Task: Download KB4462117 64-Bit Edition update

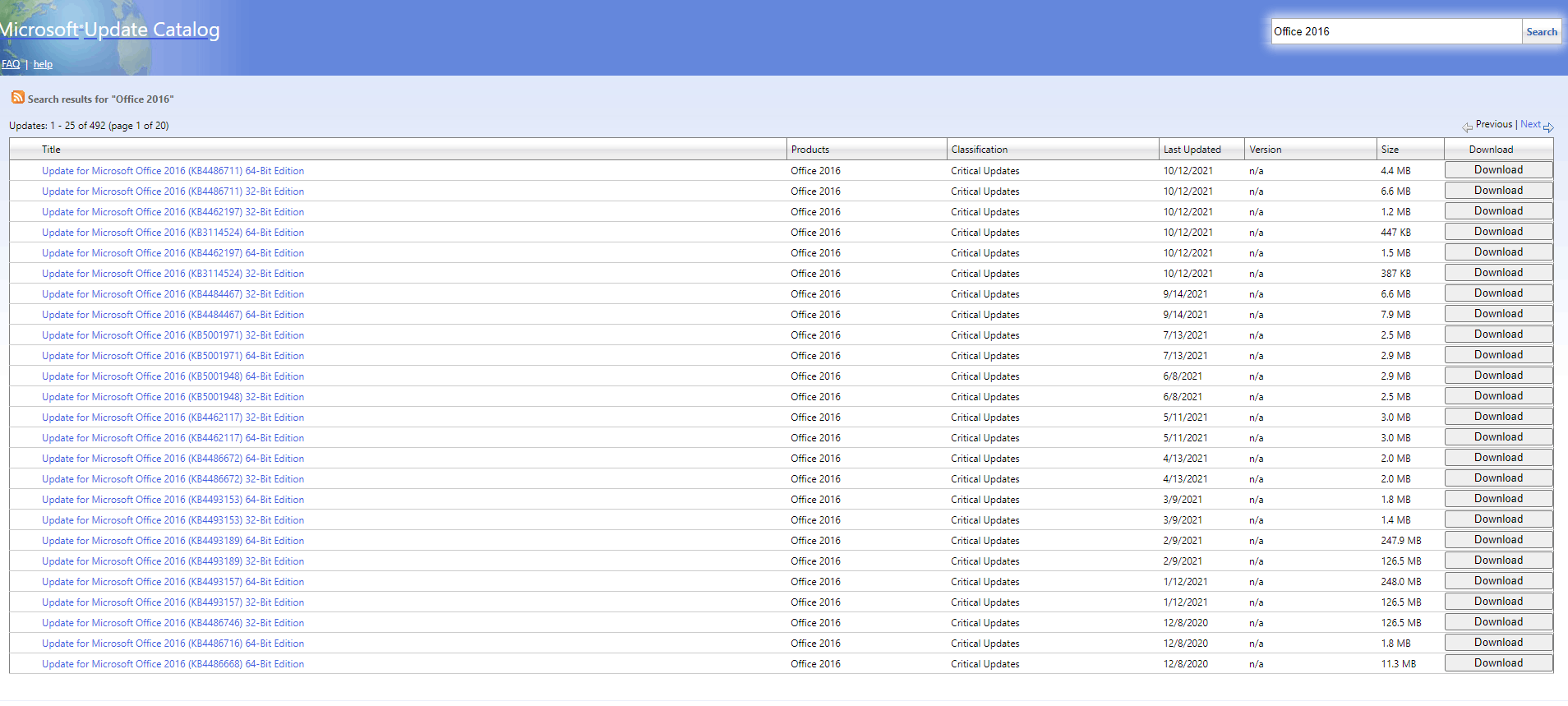Action: pyautogui.click(x=1499, y=437)
